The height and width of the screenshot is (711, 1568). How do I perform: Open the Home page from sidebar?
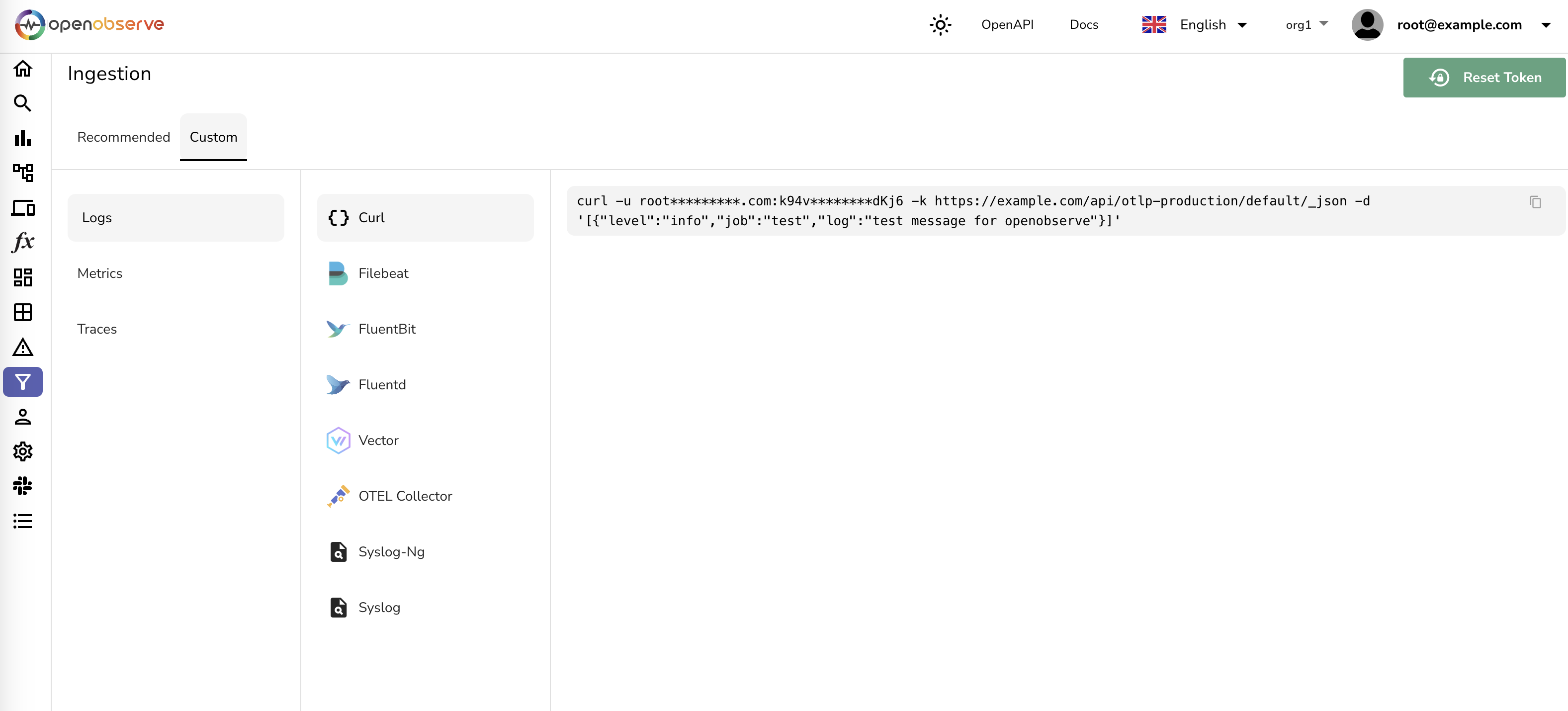coord(22,69)
